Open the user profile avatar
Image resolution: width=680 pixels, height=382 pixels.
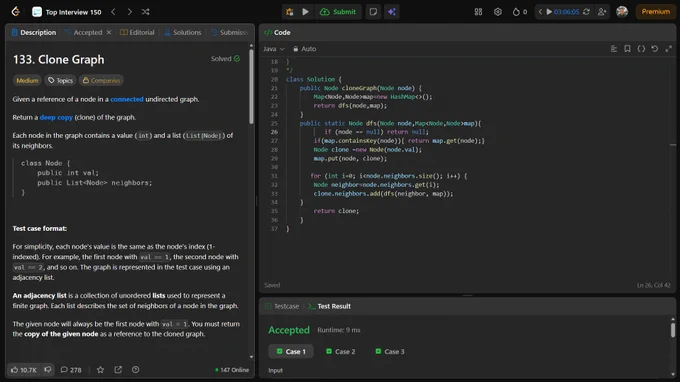(622, 12)
